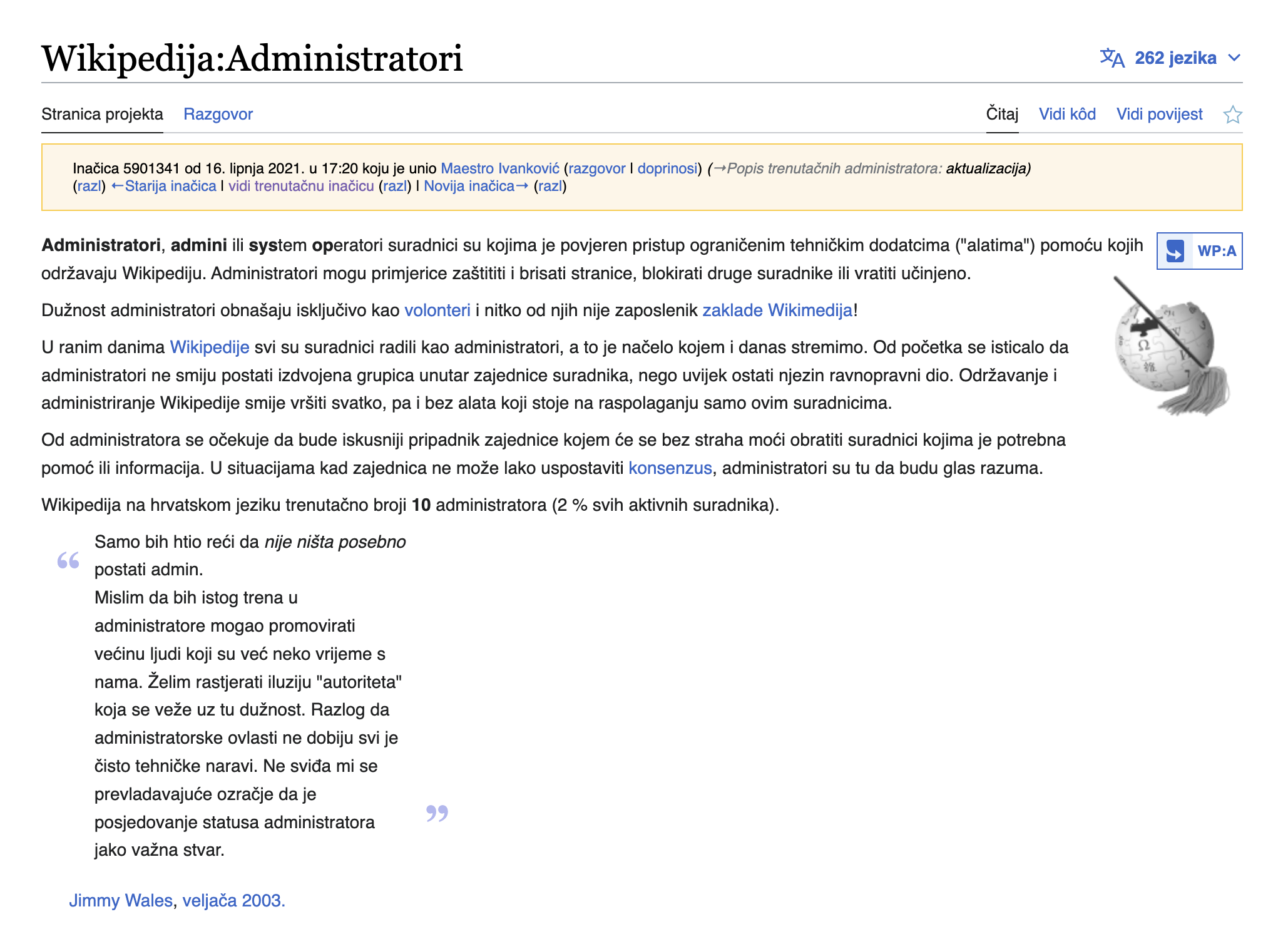Image resolution: width=1288 pixels, height=934 pixels.
Task: Open the Razgovor tab
Action: pos(218,114)
